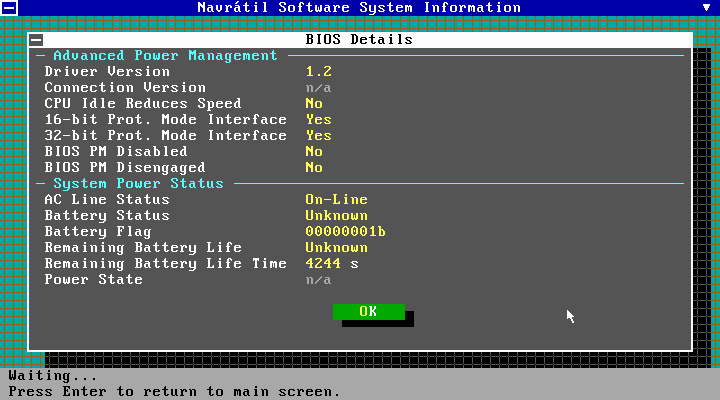Viewport: 720px width, 400px height.
Task: Click Unknown value for Remaining Battery Life
Action: 336,248
